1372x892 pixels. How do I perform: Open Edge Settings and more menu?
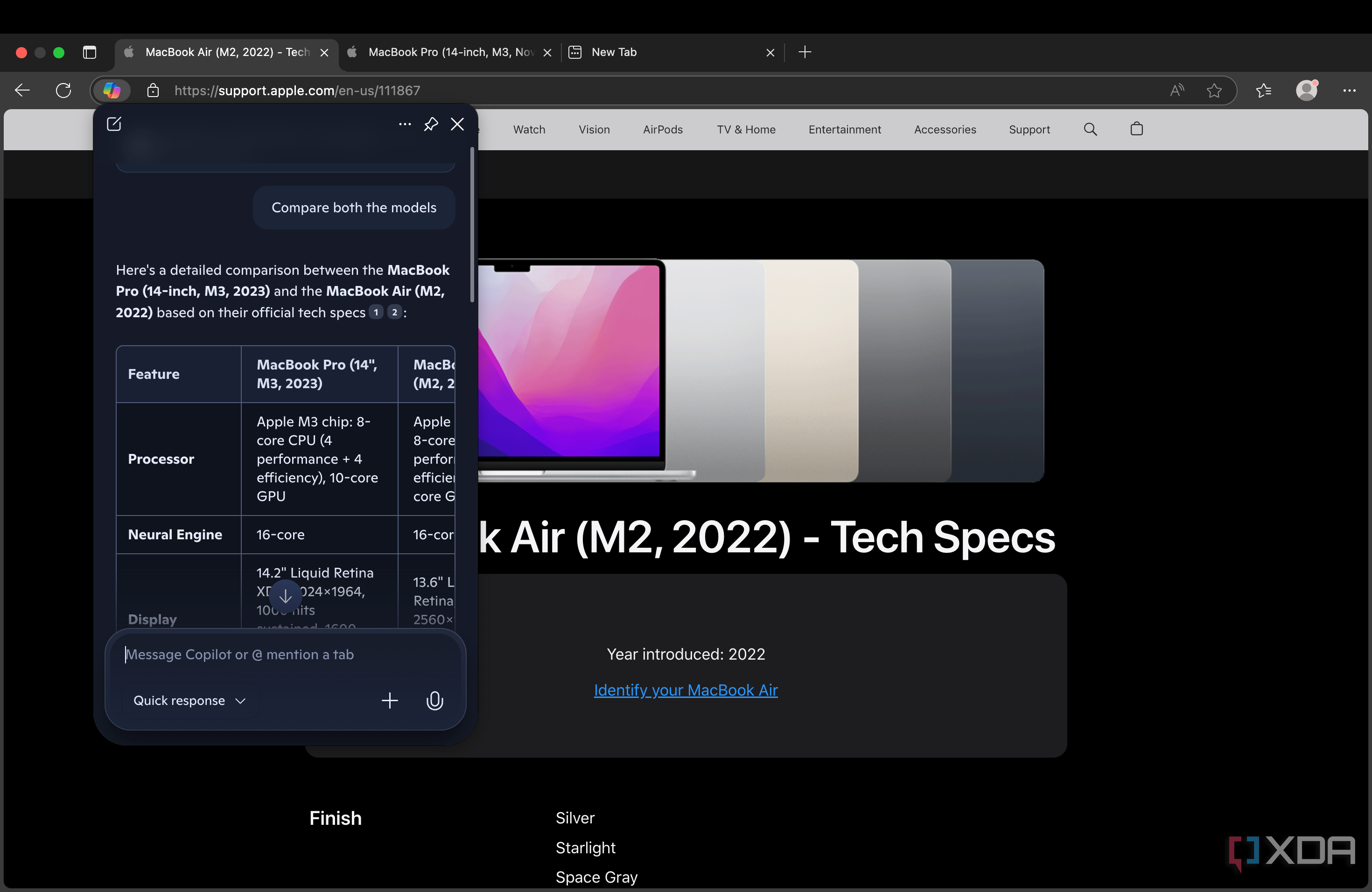(1349, 91)
